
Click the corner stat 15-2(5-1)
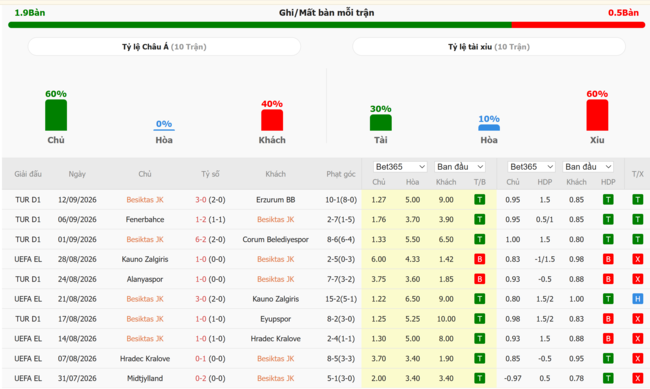pos(341,299)
